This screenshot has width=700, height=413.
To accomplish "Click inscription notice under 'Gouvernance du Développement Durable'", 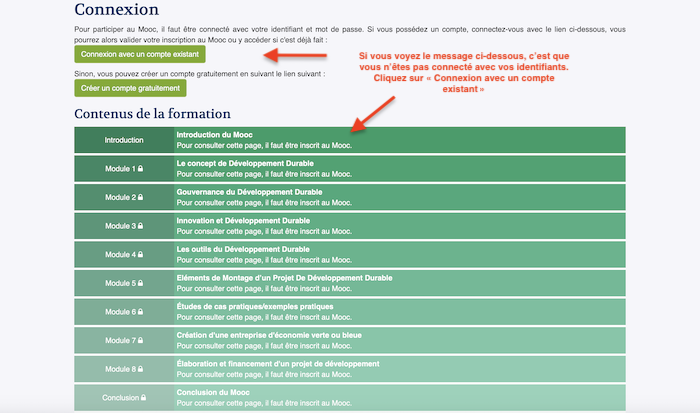I will pos(264,202).
